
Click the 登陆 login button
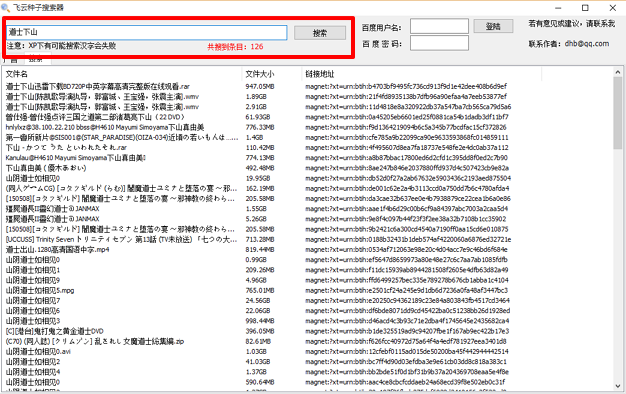point(493,26)
